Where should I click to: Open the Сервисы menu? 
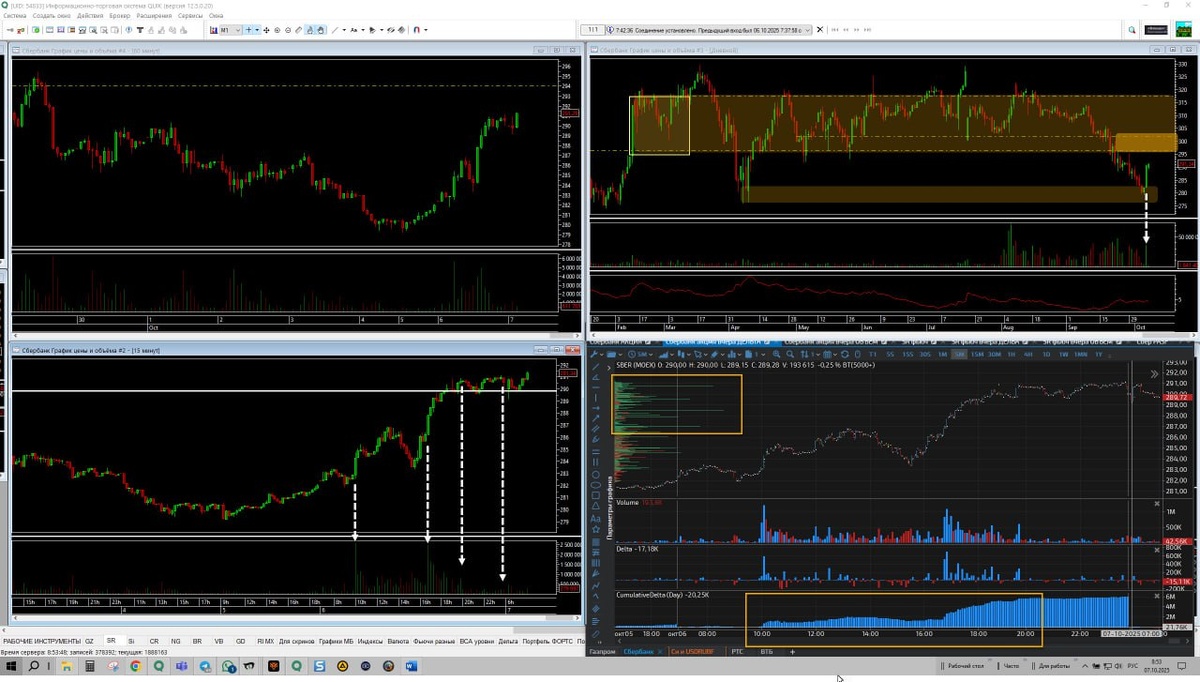[190, 16]
